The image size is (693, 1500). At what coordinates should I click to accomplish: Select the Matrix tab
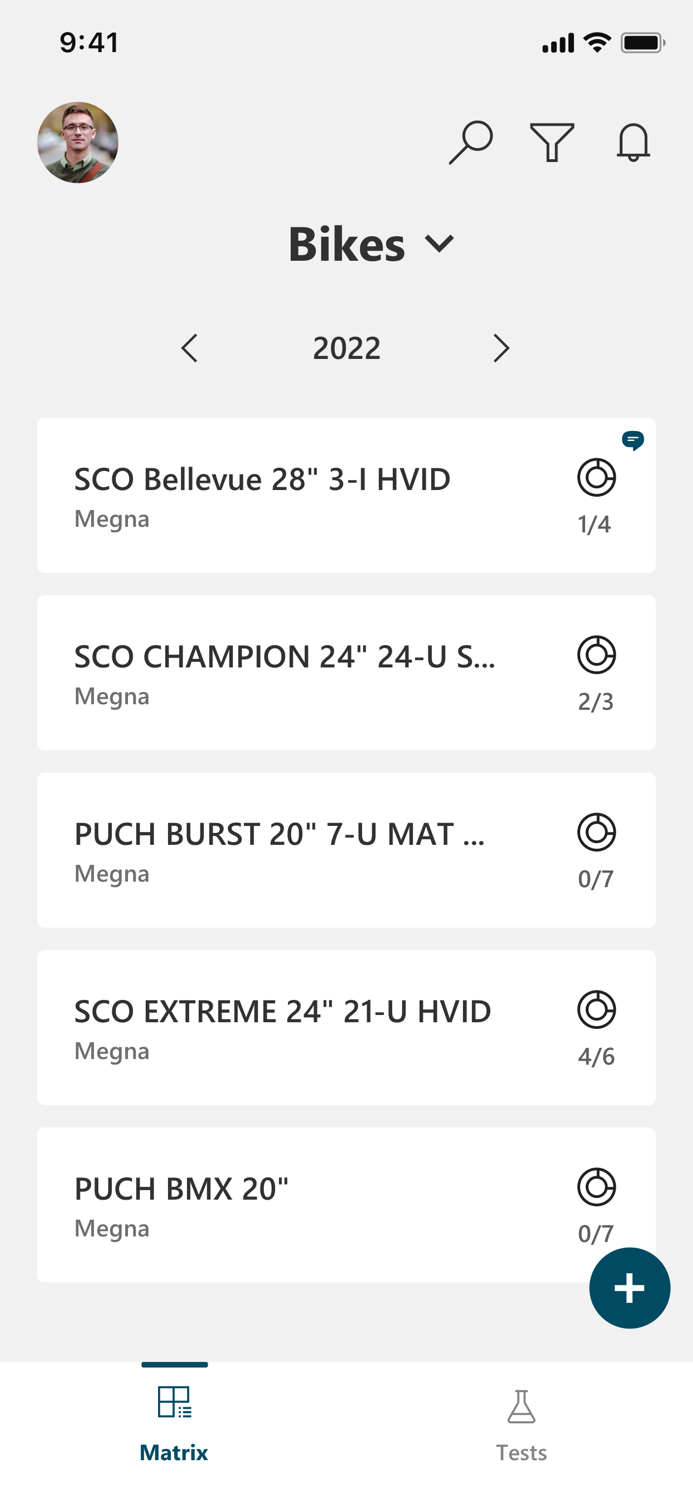(x=174, y=1425)
